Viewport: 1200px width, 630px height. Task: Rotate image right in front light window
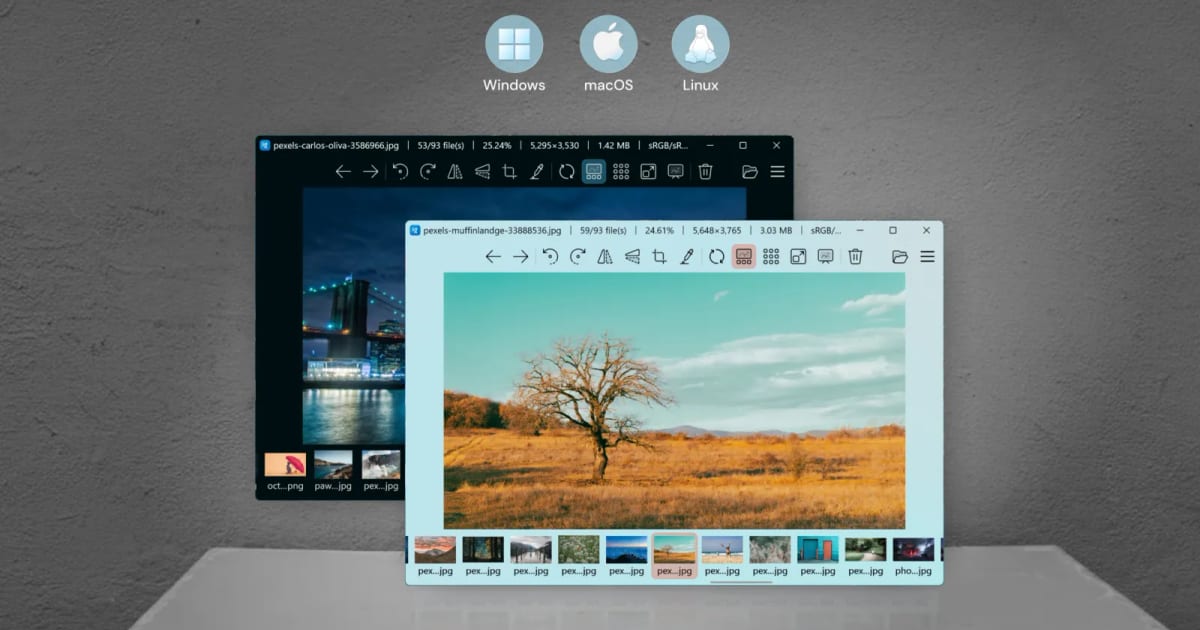tap(578, 257)
